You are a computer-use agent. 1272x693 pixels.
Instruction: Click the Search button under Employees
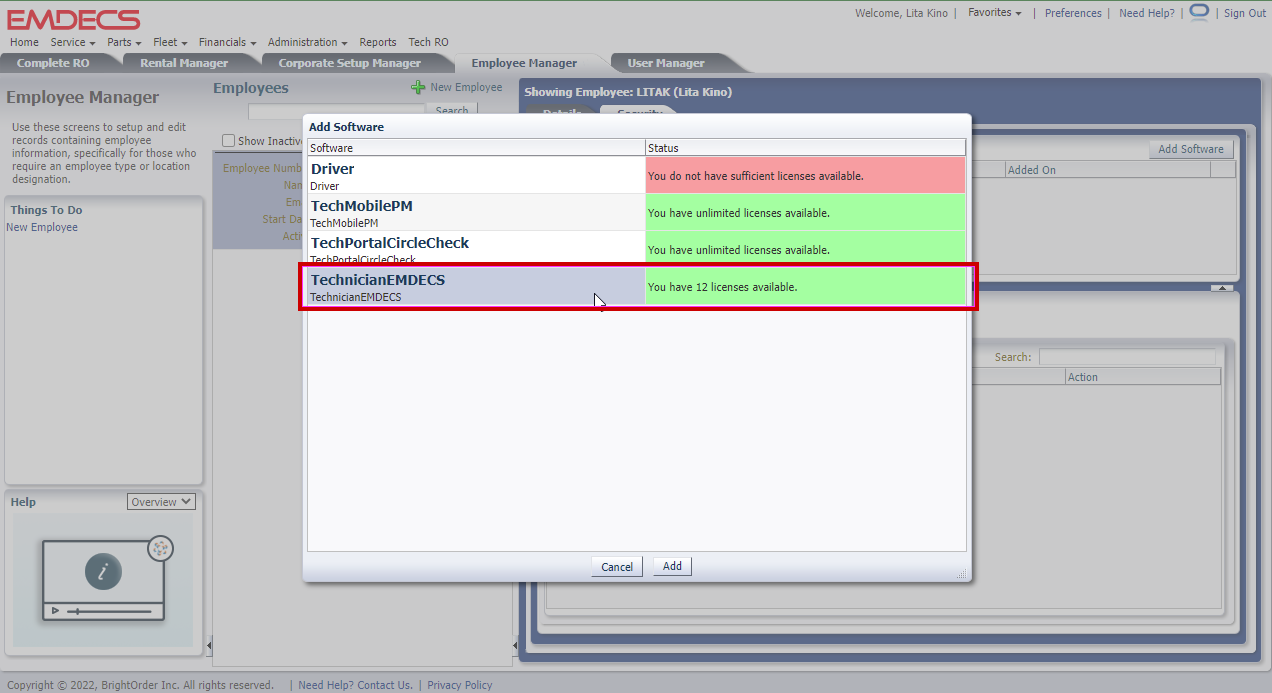click(452, 110)
